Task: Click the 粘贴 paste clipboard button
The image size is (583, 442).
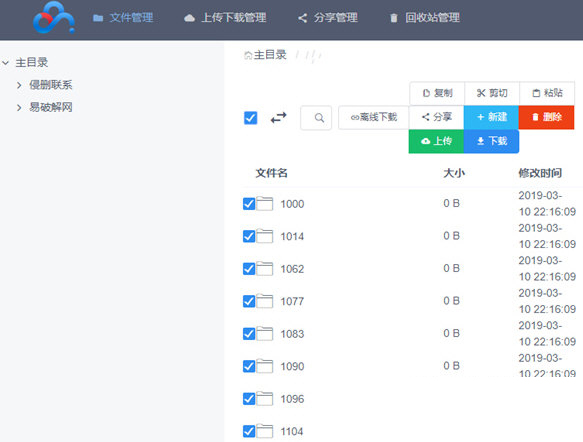Action: (547, 93)
